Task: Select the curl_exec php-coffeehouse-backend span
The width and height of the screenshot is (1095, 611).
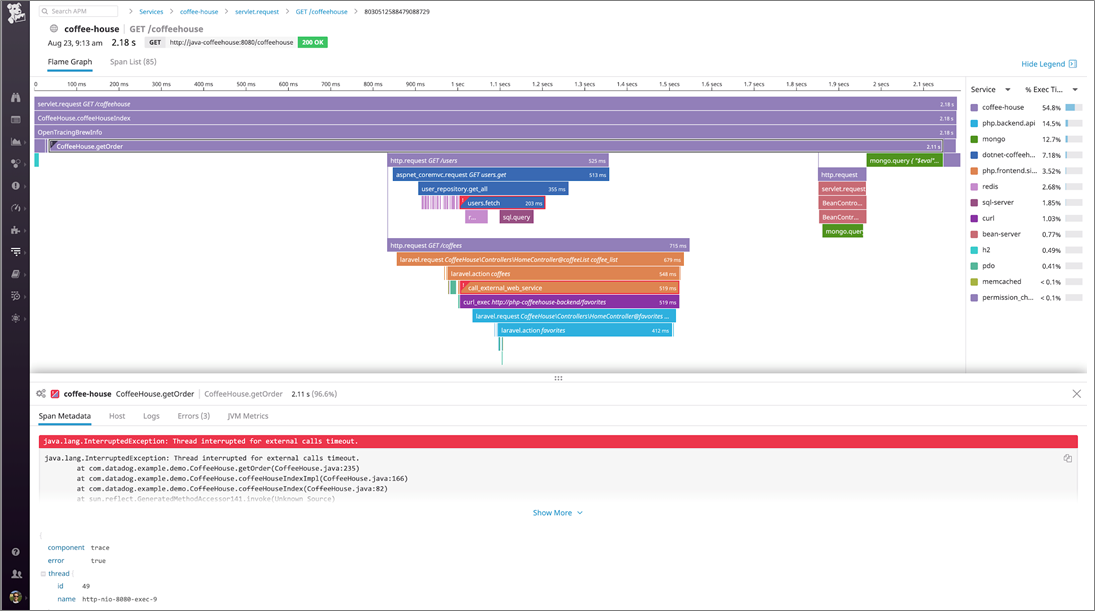Action: tap(569, 302)
